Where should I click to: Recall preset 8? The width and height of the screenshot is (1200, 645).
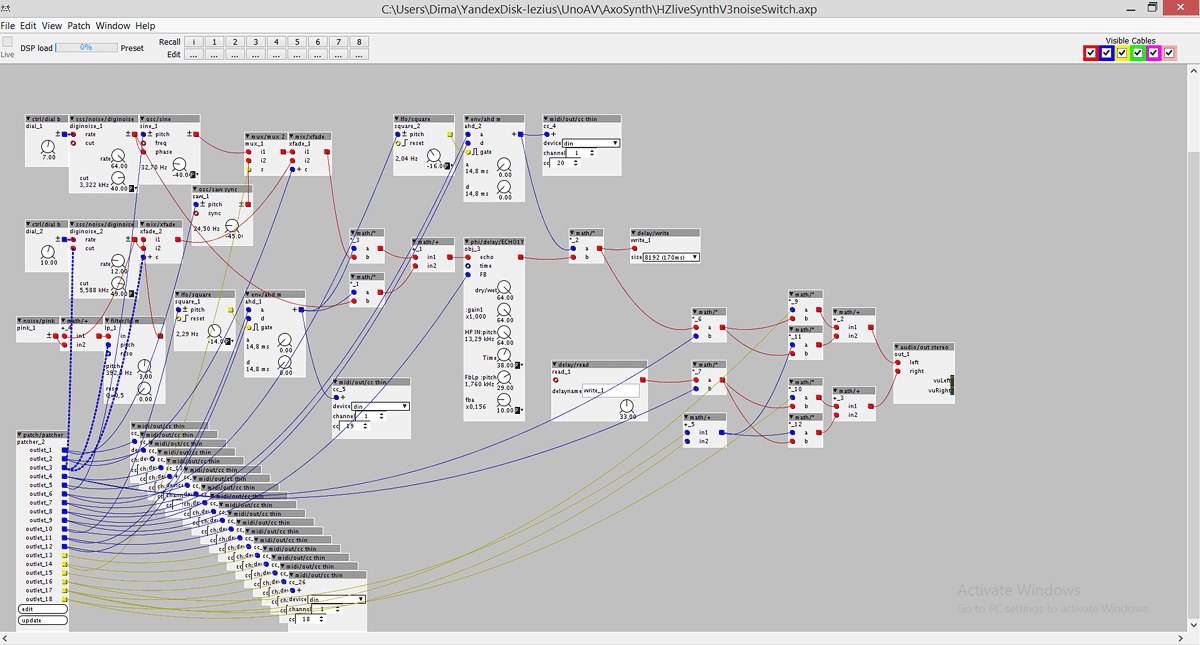tap(360, 42)
